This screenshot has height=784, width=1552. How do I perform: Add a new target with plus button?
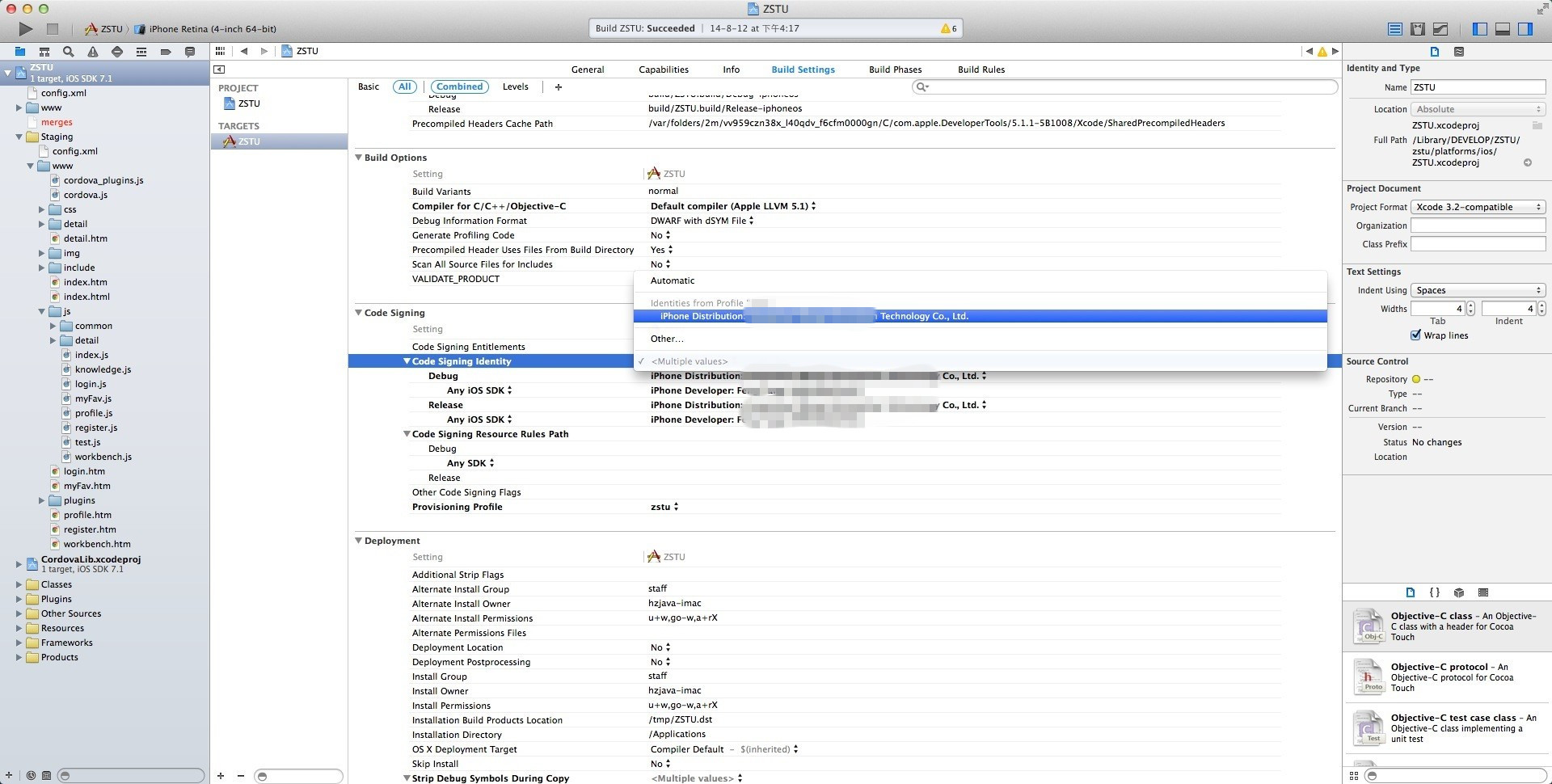click(221, 776)
